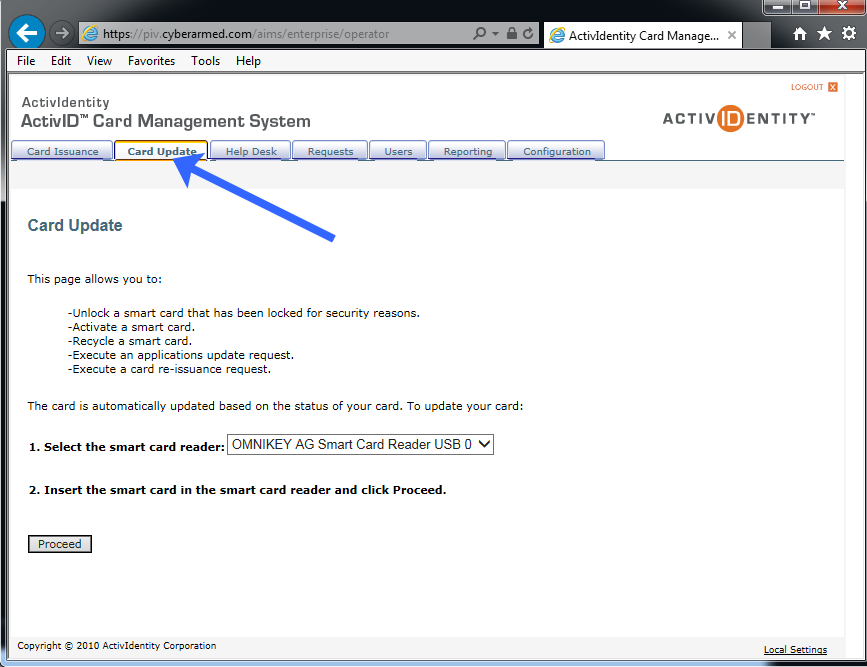The image size is (867, 667).
Task: Switch to the Card Issuance tab
Action: (x=62, y=151)
